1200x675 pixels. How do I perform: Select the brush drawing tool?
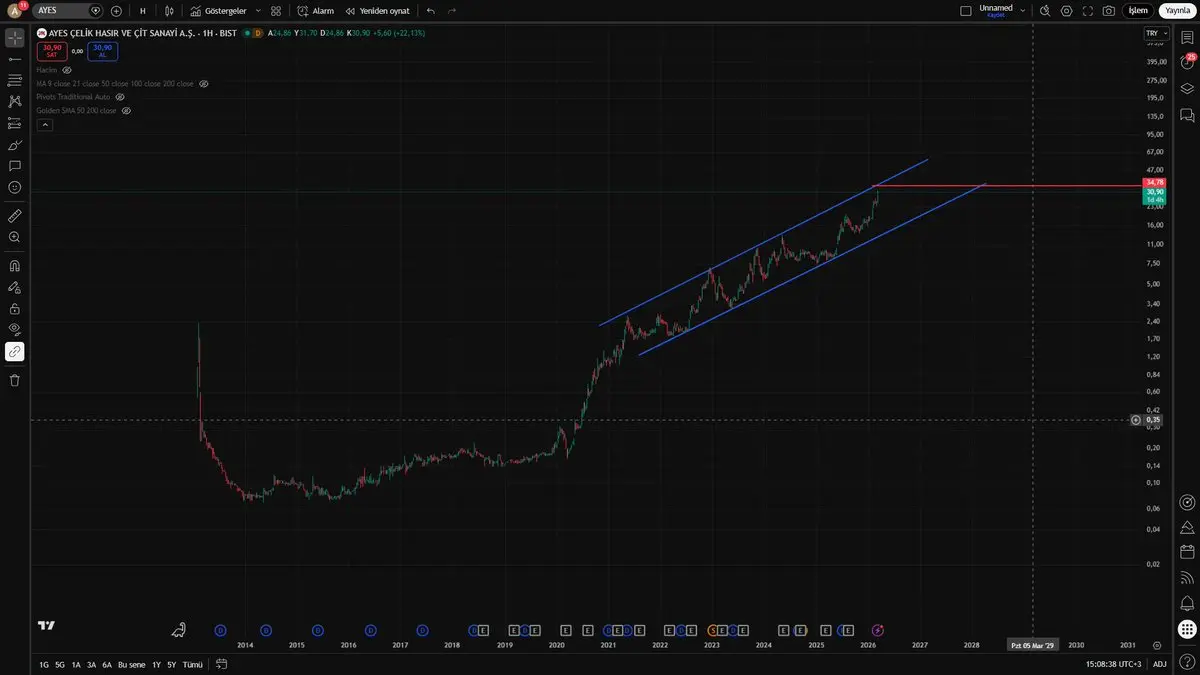click(15, 145)
